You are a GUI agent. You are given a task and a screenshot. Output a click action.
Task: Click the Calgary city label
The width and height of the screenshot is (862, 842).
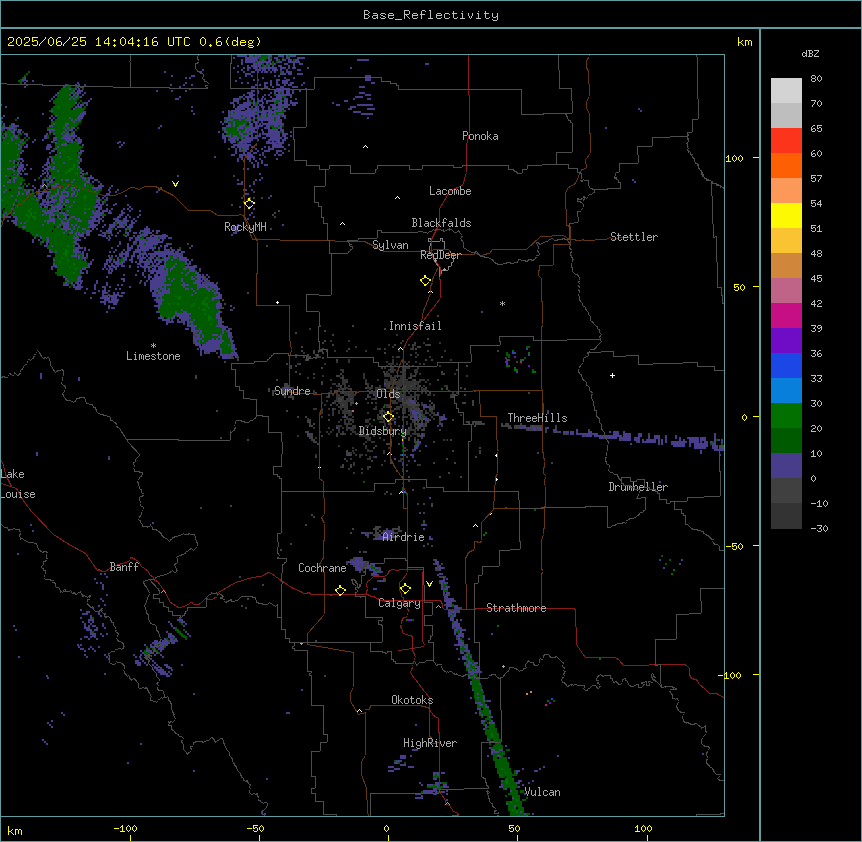[399, 603]
